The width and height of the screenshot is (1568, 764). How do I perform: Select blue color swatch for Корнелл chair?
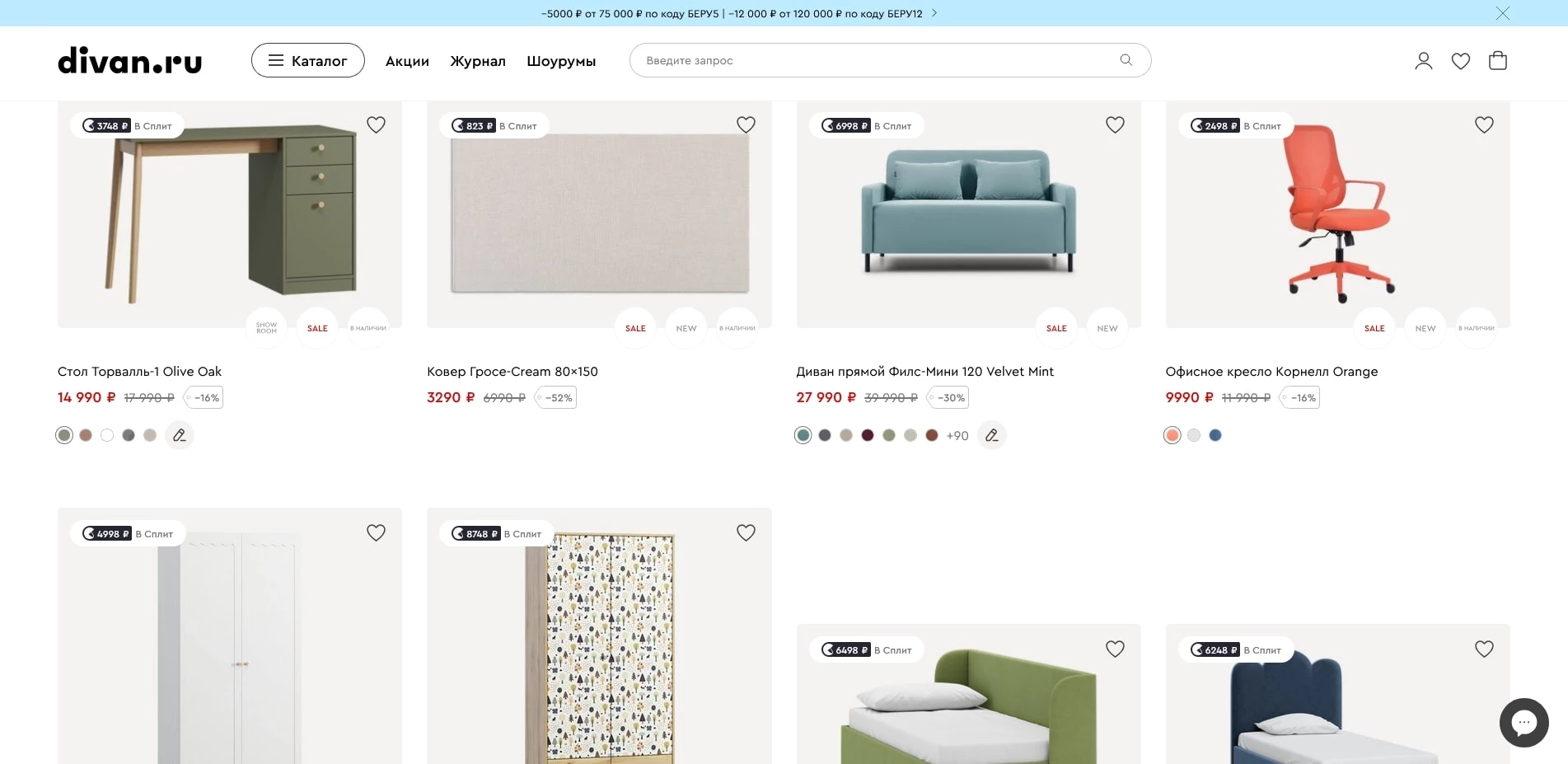[1215, 435]
